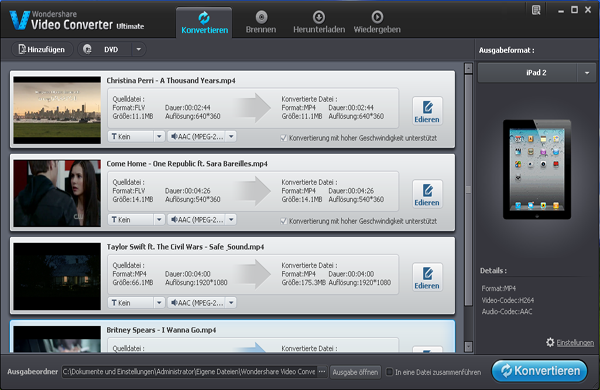Image resolution: width=600 pixels, height=390 pixels.
Task: Click the Wiedergeben play icon
Action: (377, 17)
